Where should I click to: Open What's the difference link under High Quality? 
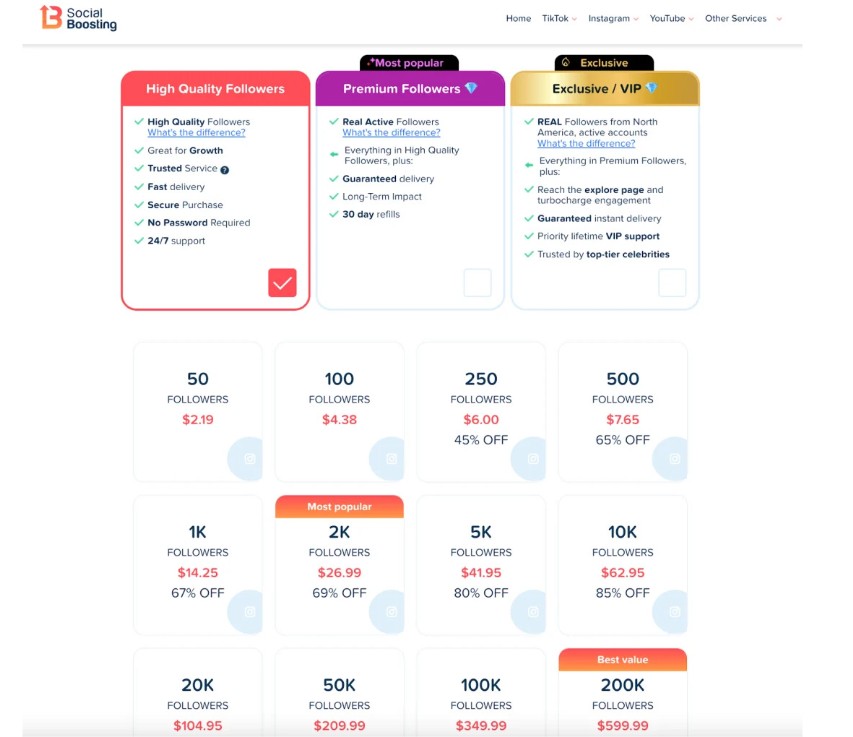click(x=196, y=133)
